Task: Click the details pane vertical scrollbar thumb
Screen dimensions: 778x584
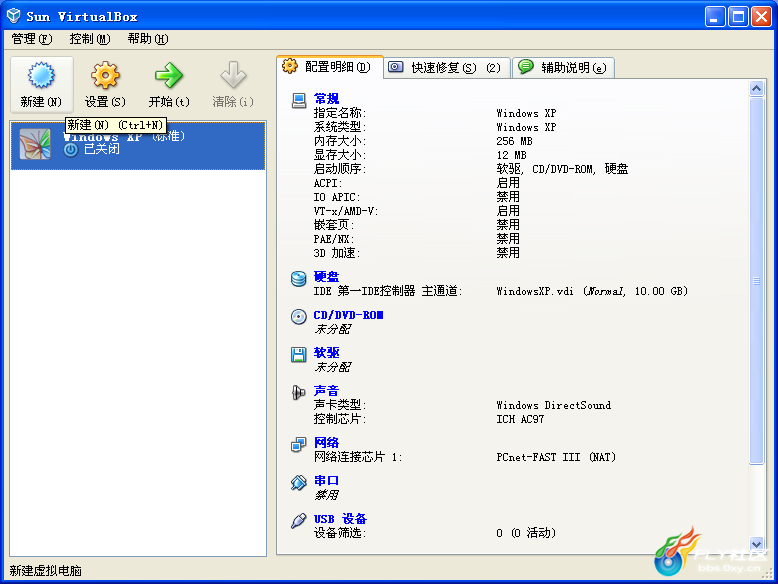Action: [x=756, y=281]
